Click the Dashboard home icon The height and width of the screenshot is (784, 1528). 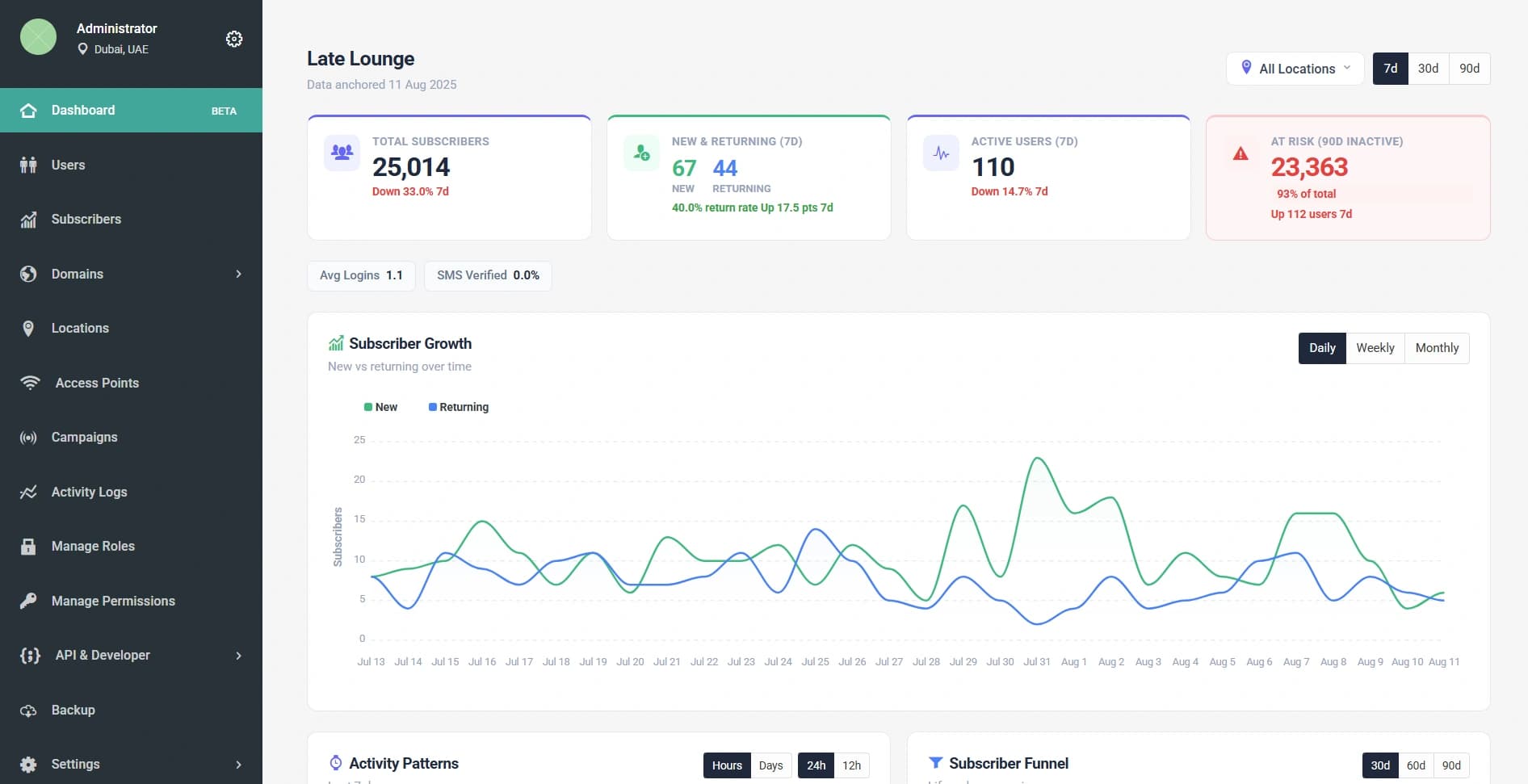tap(28, 111)
